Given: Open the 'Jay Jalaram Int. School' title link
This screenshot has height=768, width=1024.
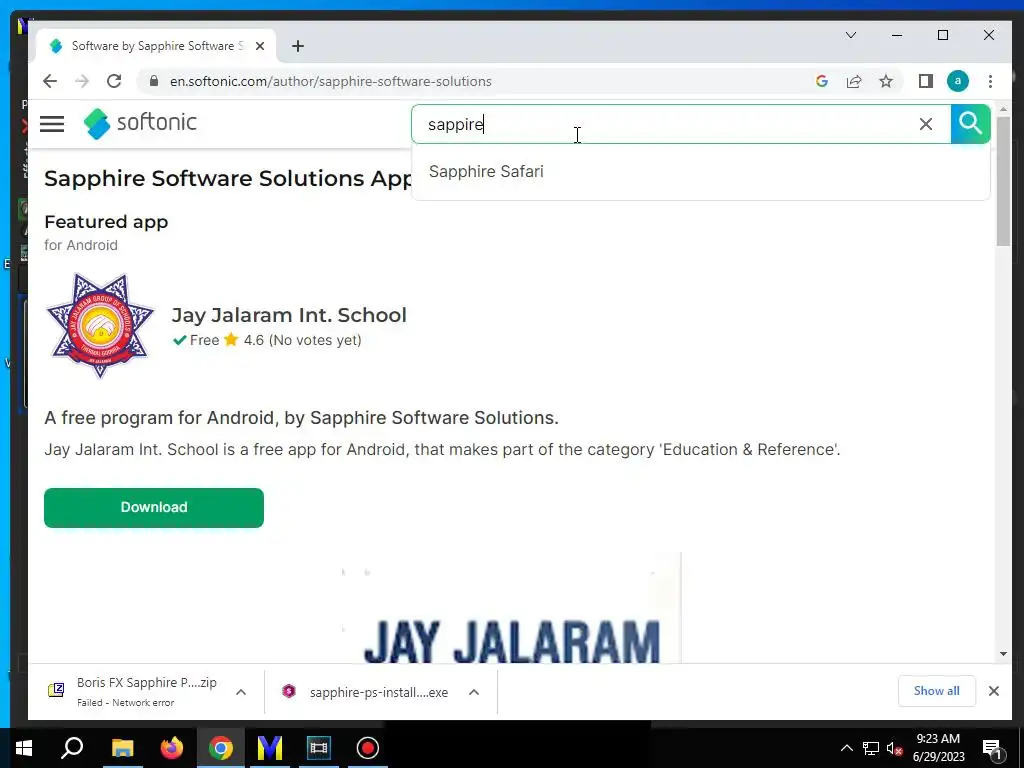Looking at the screenshot, I should coord(289,315).
